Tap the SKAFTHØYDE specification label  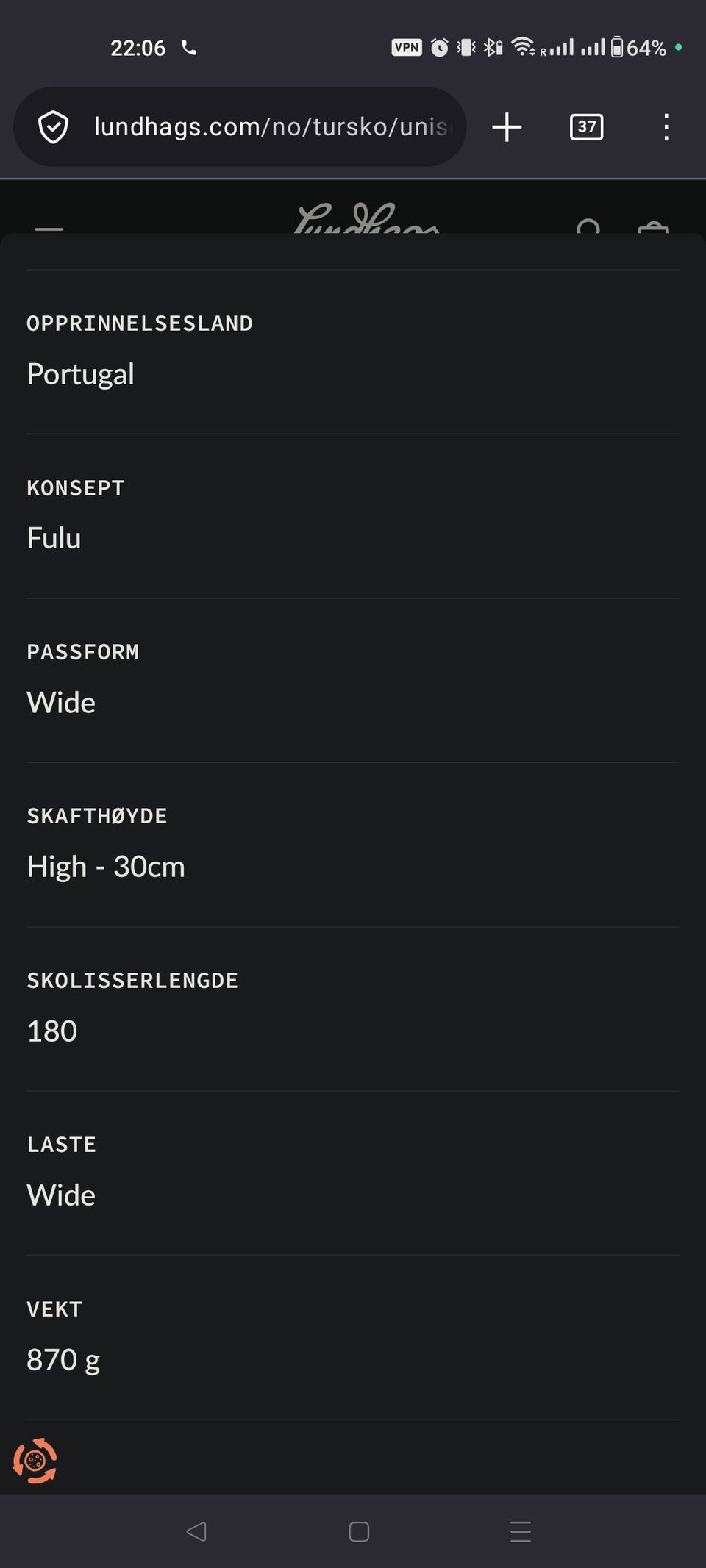(97, 816)
